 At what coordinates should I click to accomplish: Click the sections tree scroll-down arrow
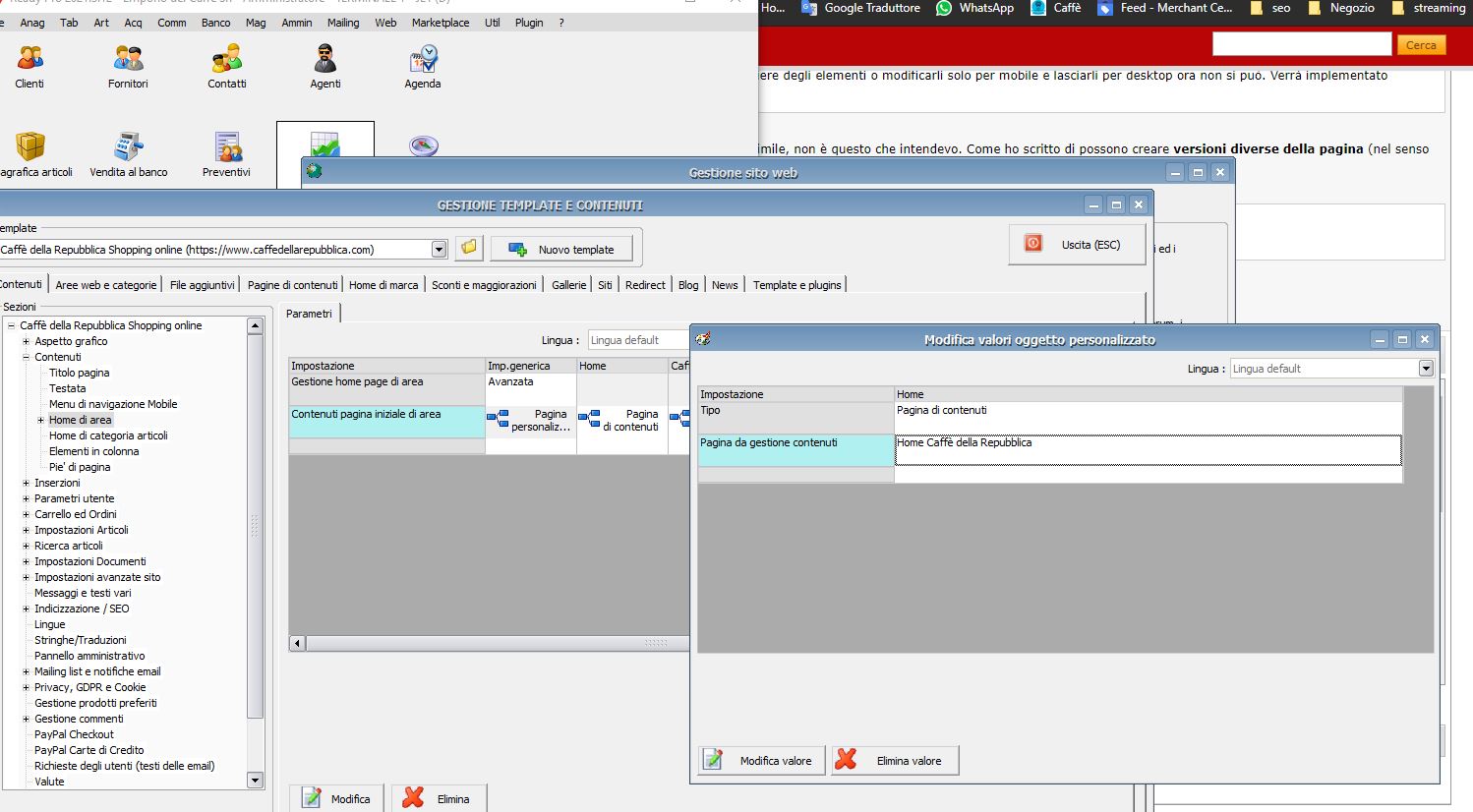(255, 781)
